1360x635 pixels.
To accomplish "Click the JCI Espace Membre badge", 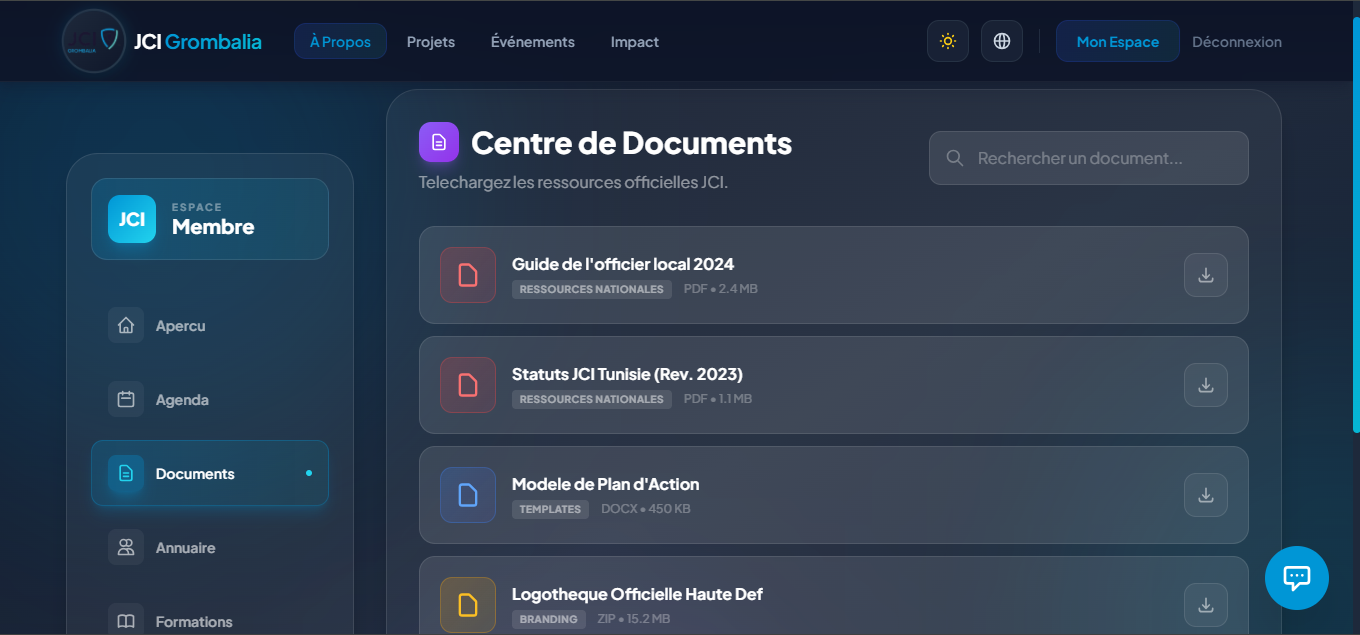I will 210,219.
